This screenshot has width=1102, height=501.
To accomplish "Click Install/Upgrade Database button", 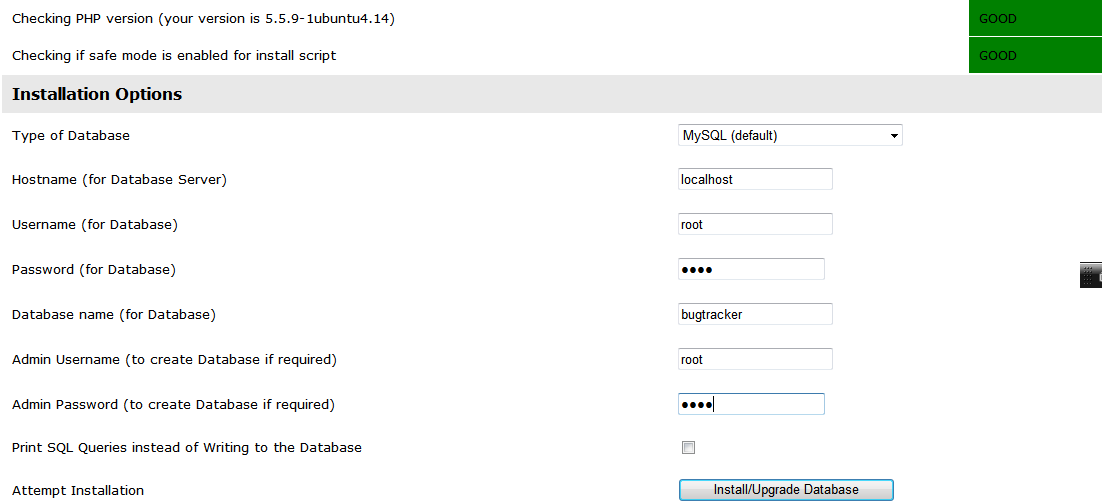I will [786, 490].
